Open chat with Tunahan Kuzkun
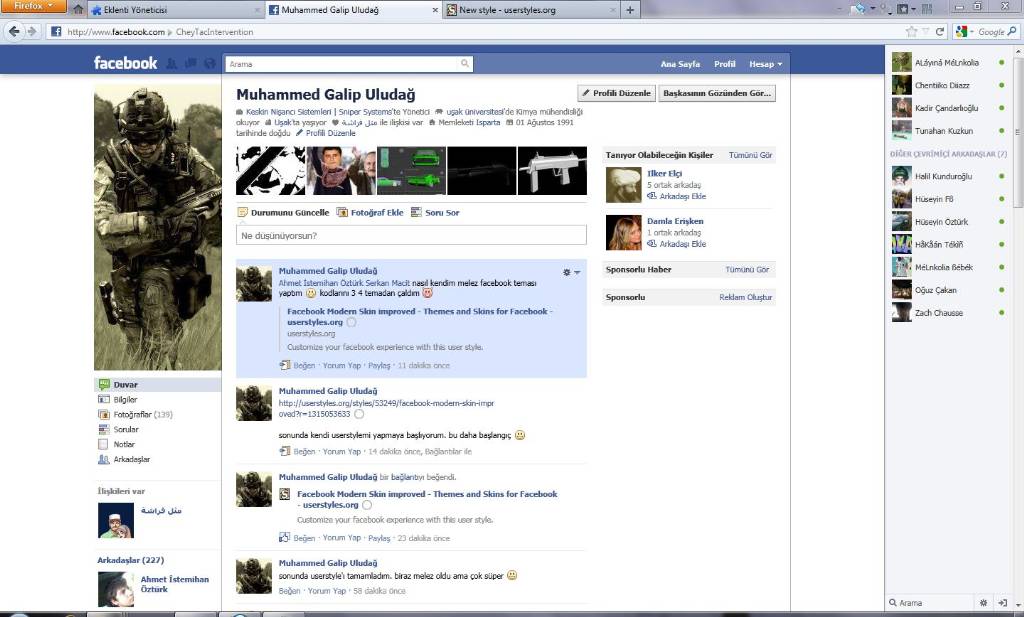Viewport: 1024px width, 617px height. [948, 131]
